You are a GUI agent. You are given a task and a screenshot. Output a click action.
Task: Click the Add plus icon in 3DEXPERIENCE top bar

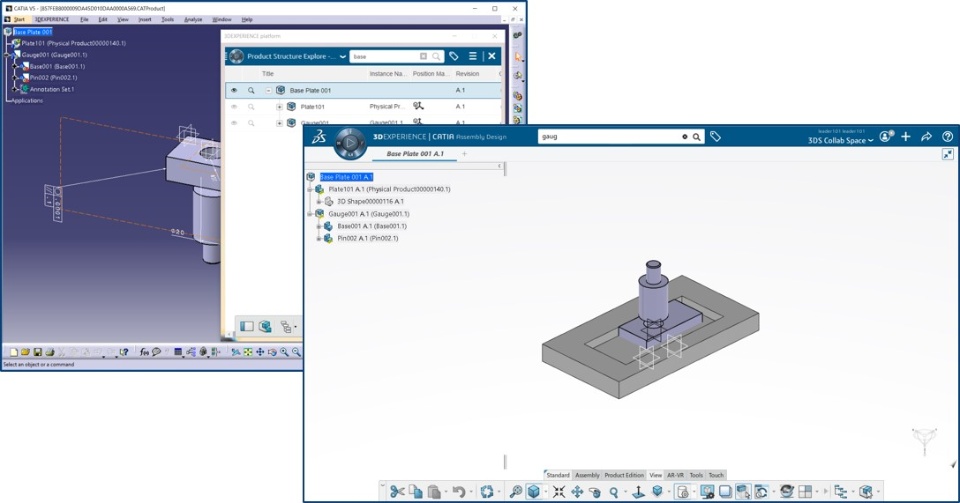point(906,136)
